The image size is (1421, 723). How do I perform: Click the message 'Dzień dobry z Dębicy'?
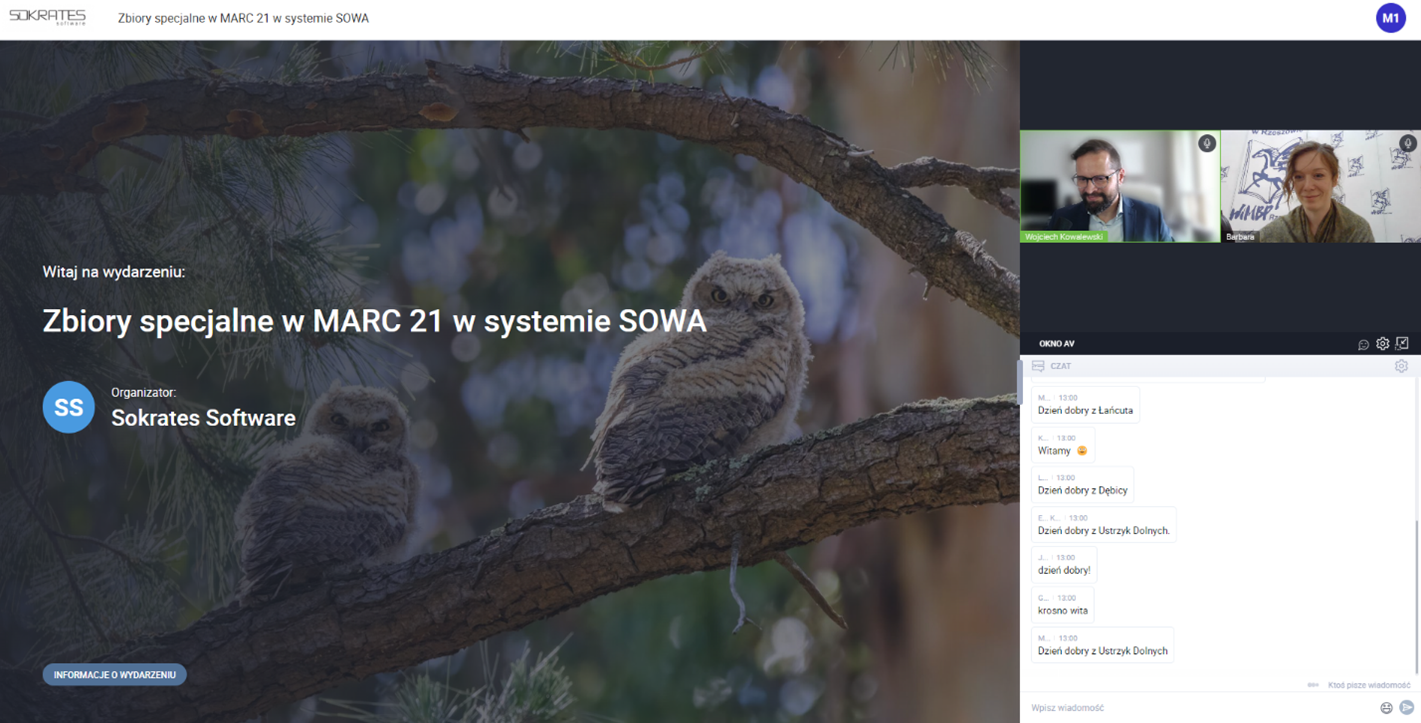pyautogui.click(x=1082, y=485)
